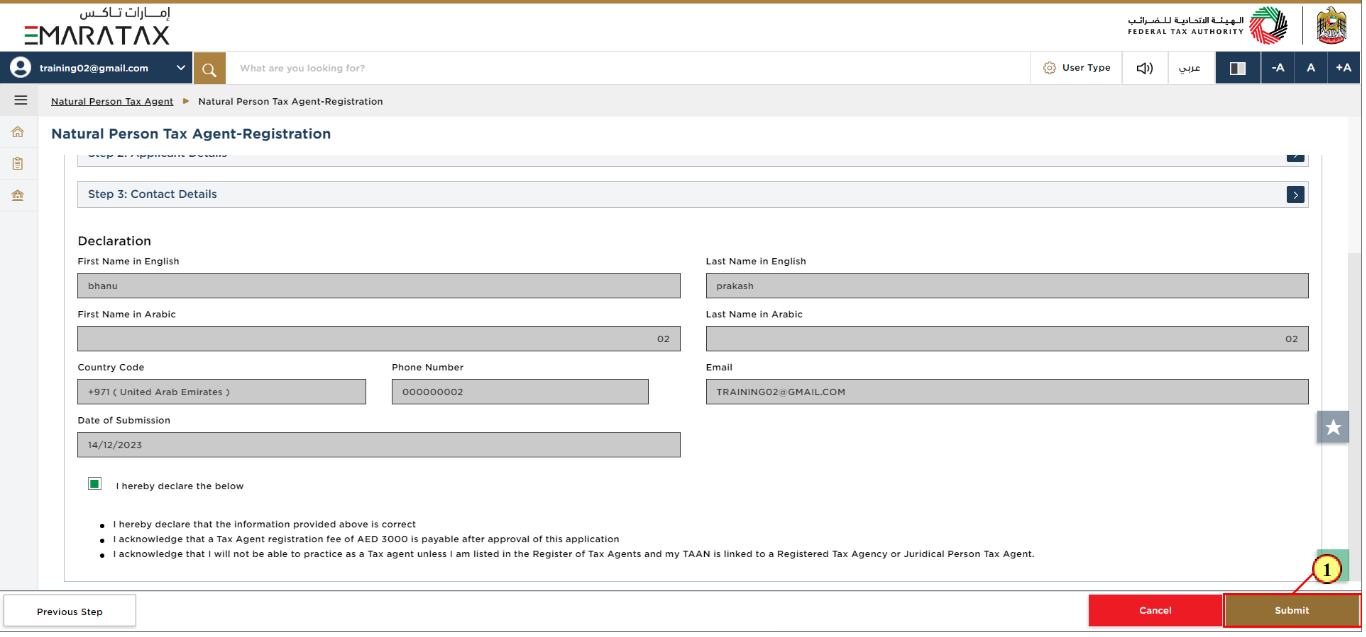Click the Federal Tax Authority logo
This screenshot has width=1366, height=637.
(1207, 25)
